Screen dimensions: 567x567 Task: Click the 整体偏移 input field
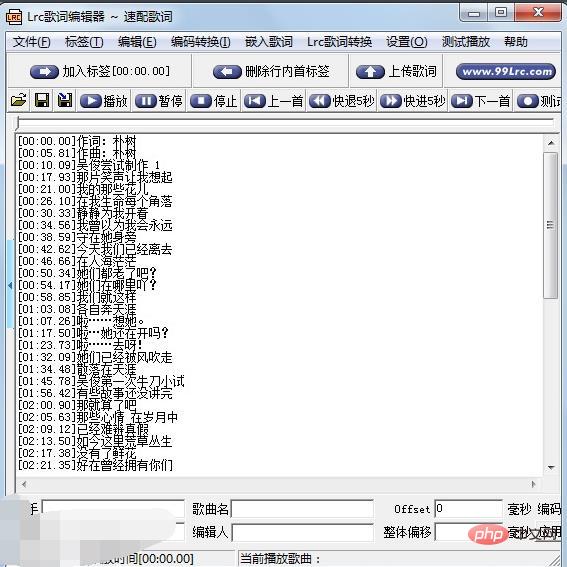[468, 532]
